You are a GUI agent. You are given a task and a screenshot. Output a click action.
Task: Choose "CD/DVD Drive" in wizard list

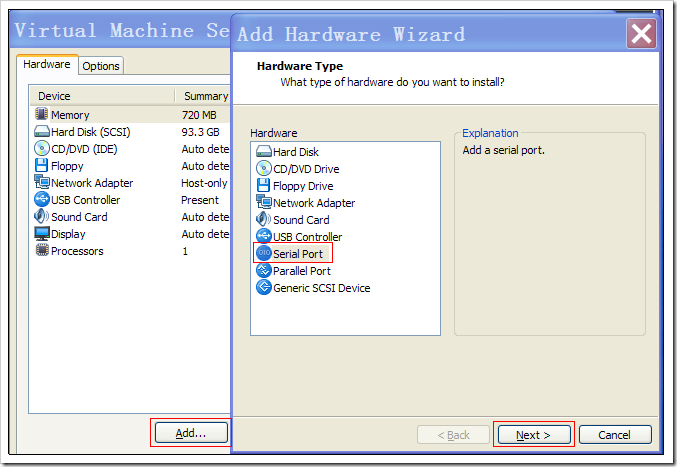pos(306,169)
